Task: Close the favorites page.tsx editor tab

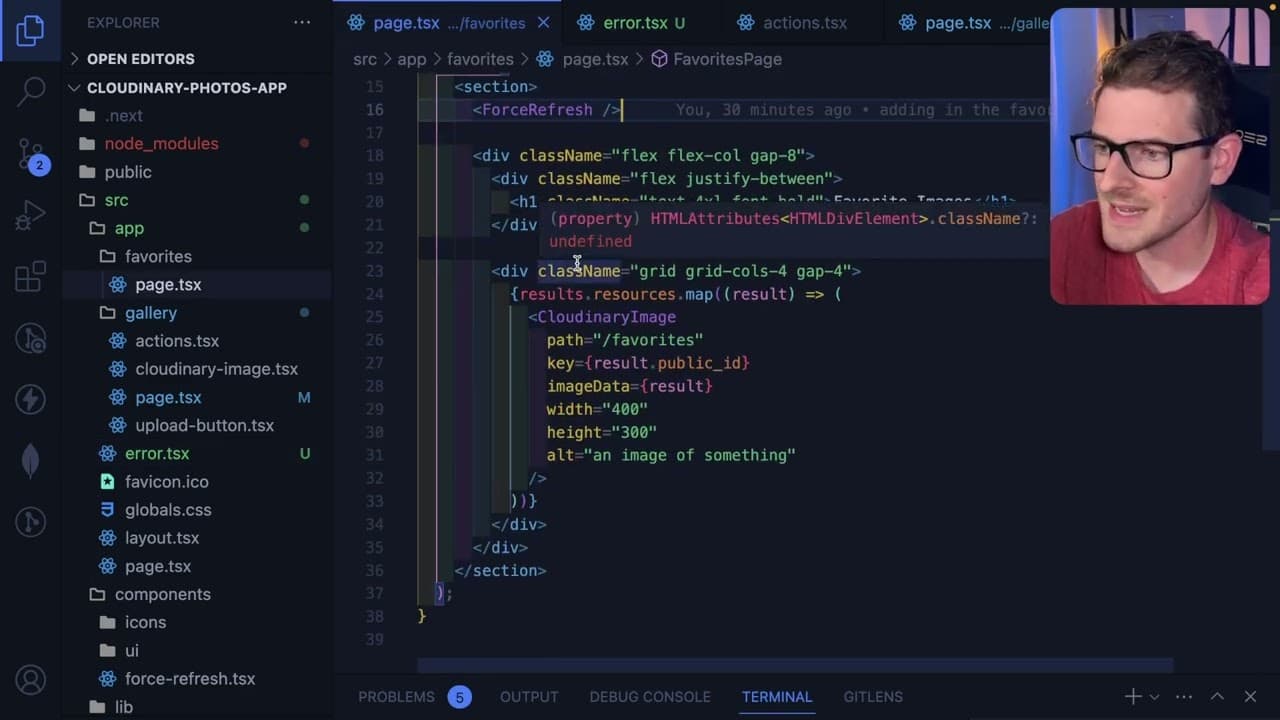Action: click(x=543, y=22)
